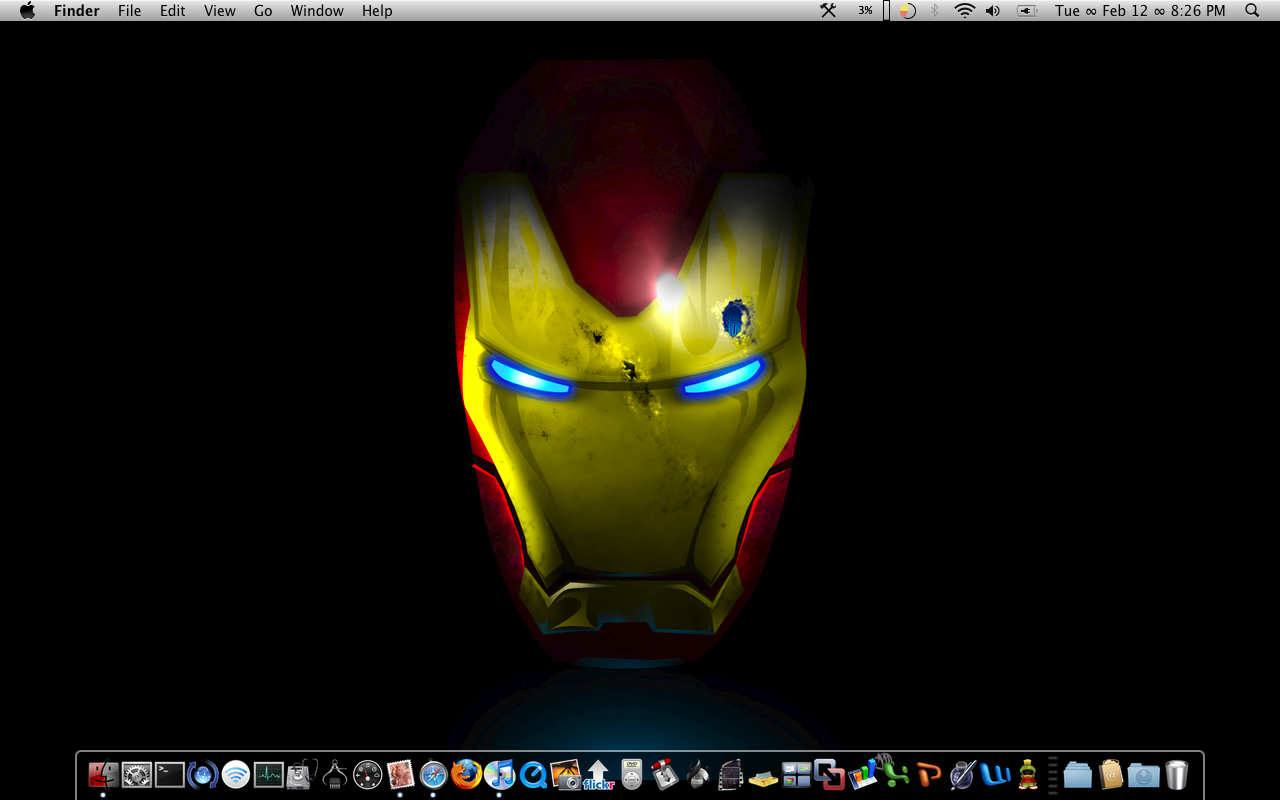The image size is (1280, 800).
Task: Launch Microsoft PowerPoint from the Dock
Action: pos(929,774)
